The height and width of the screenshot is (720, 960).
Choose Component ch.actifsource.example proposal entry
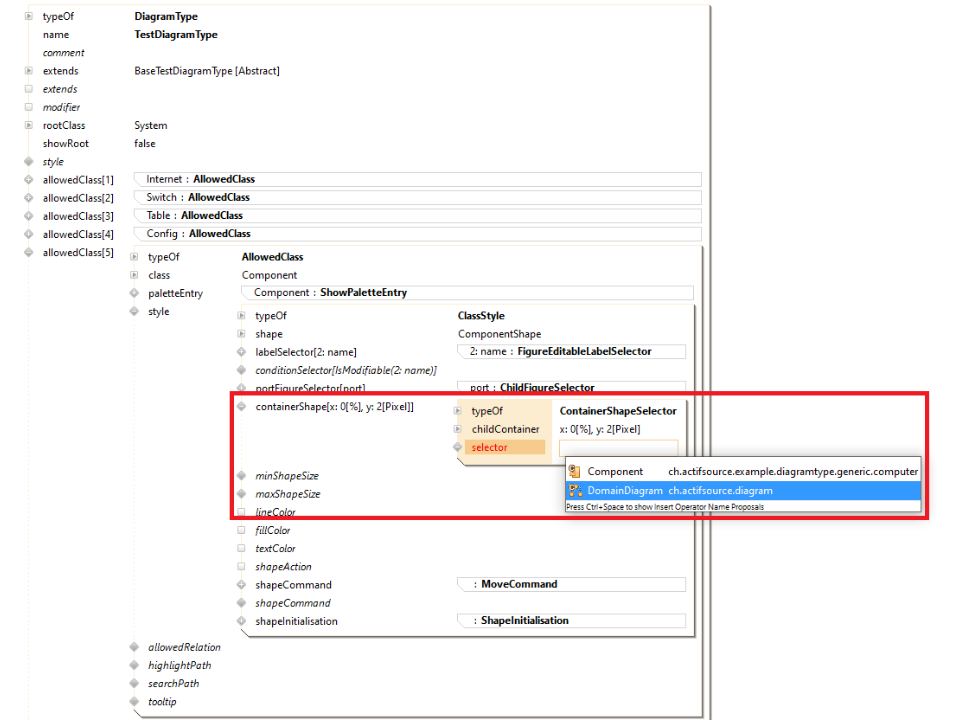tap(742, 472)
